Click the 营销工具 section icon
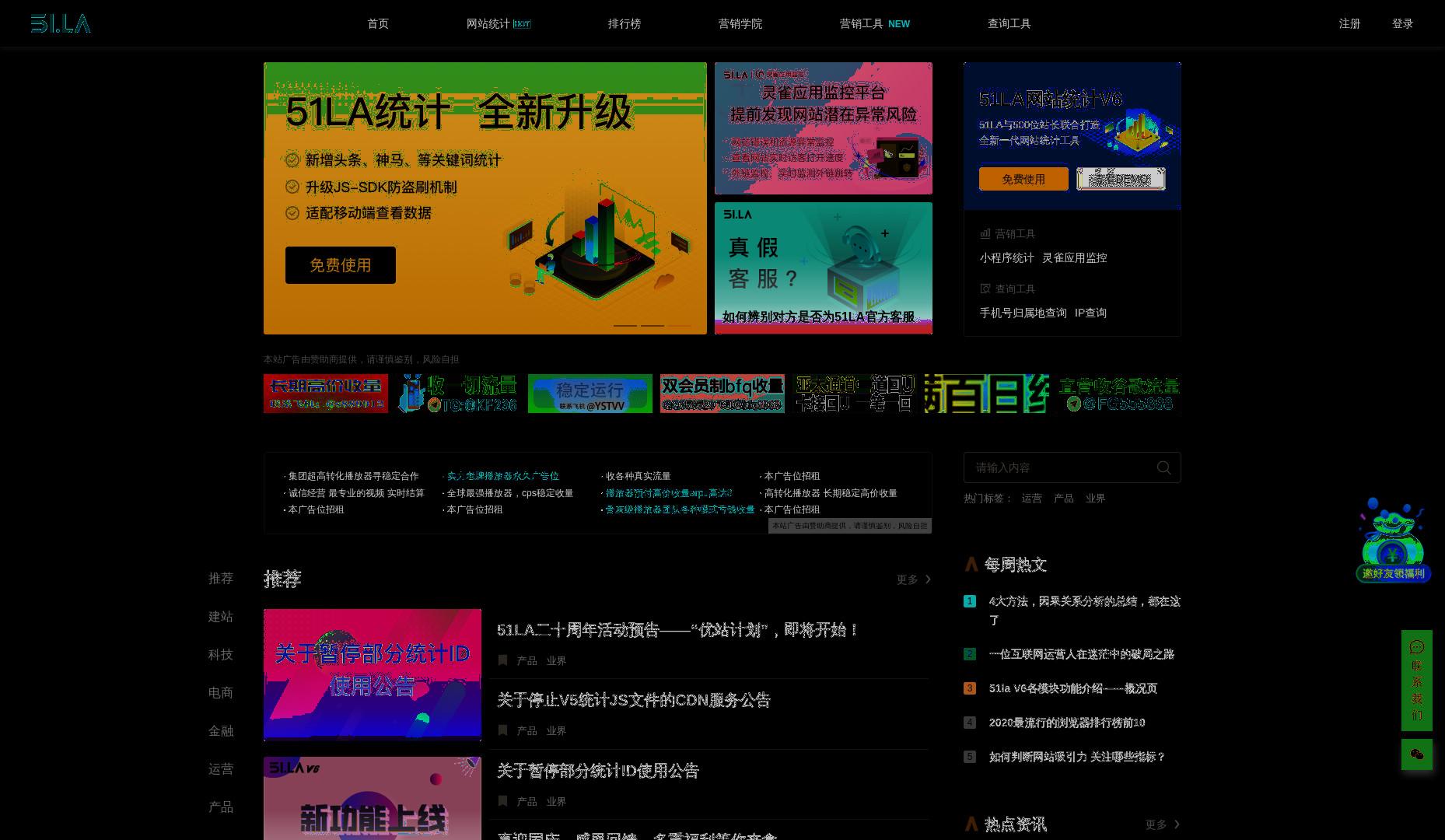The image size is (1445, 840). point(985,233)
